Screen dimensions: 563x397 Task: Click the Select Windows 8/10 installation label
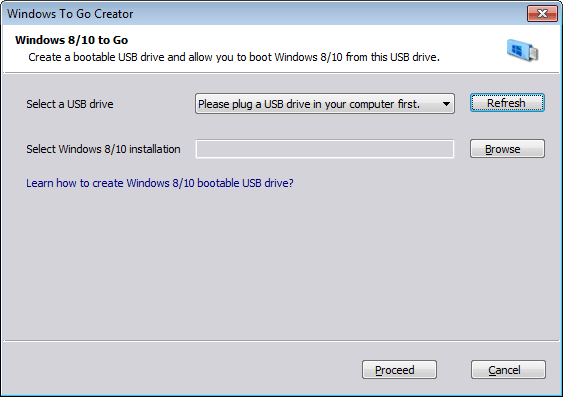[x=103, y=149]
